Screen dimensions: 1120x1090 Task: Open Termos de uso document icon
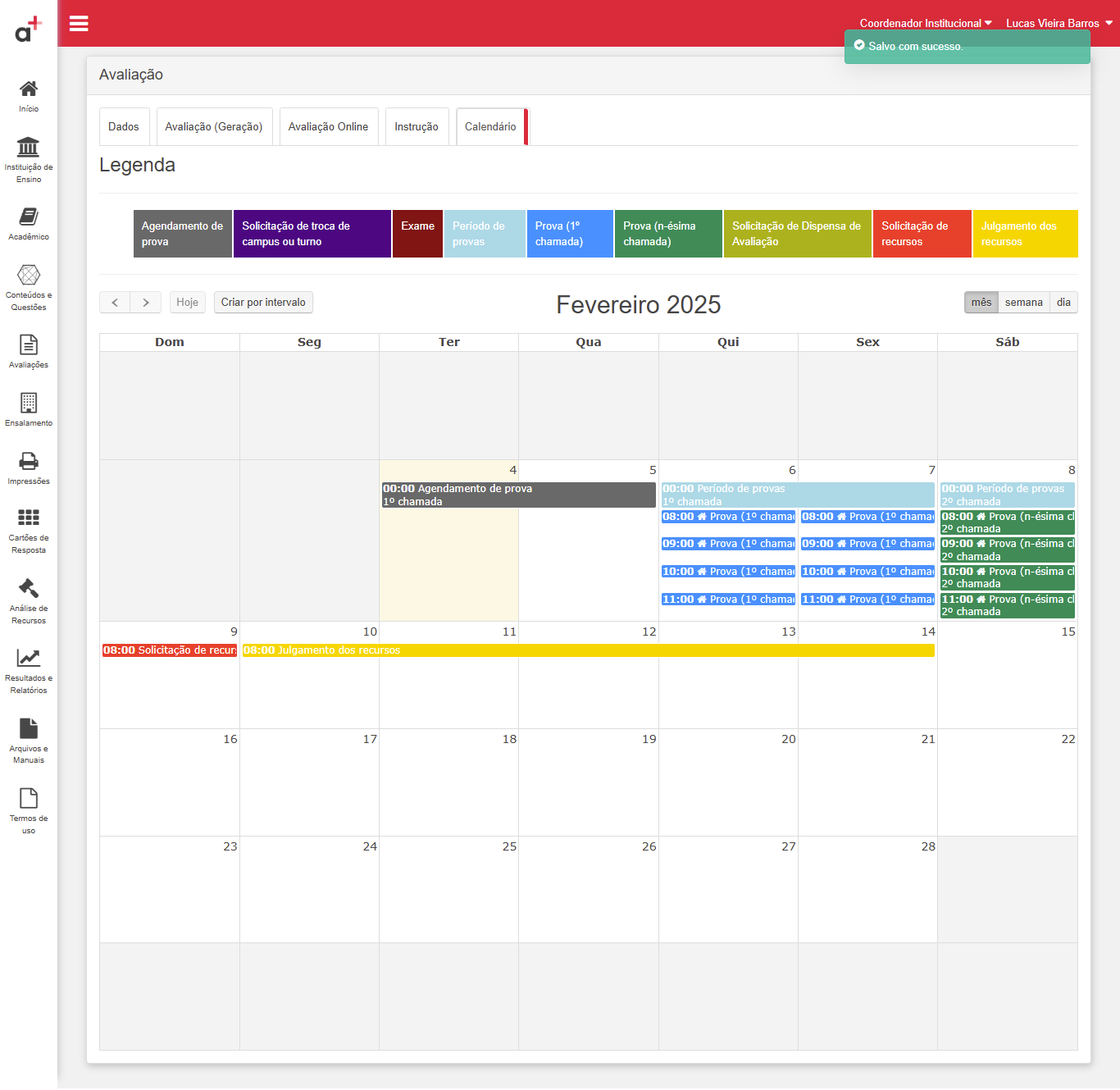(29, 798)
